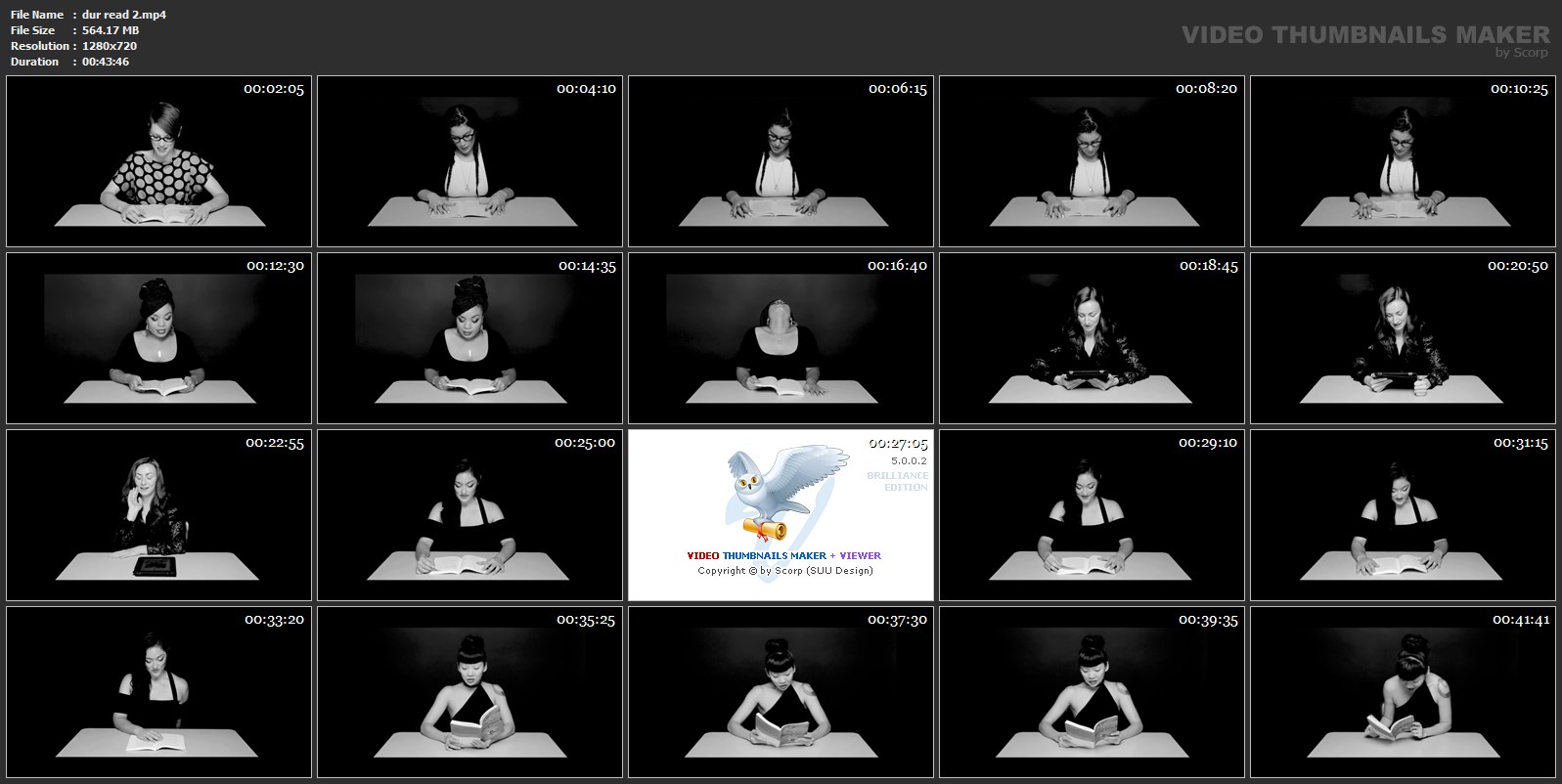
Task: Open the frame stamped 00:22:55
Action: (158, 515)
